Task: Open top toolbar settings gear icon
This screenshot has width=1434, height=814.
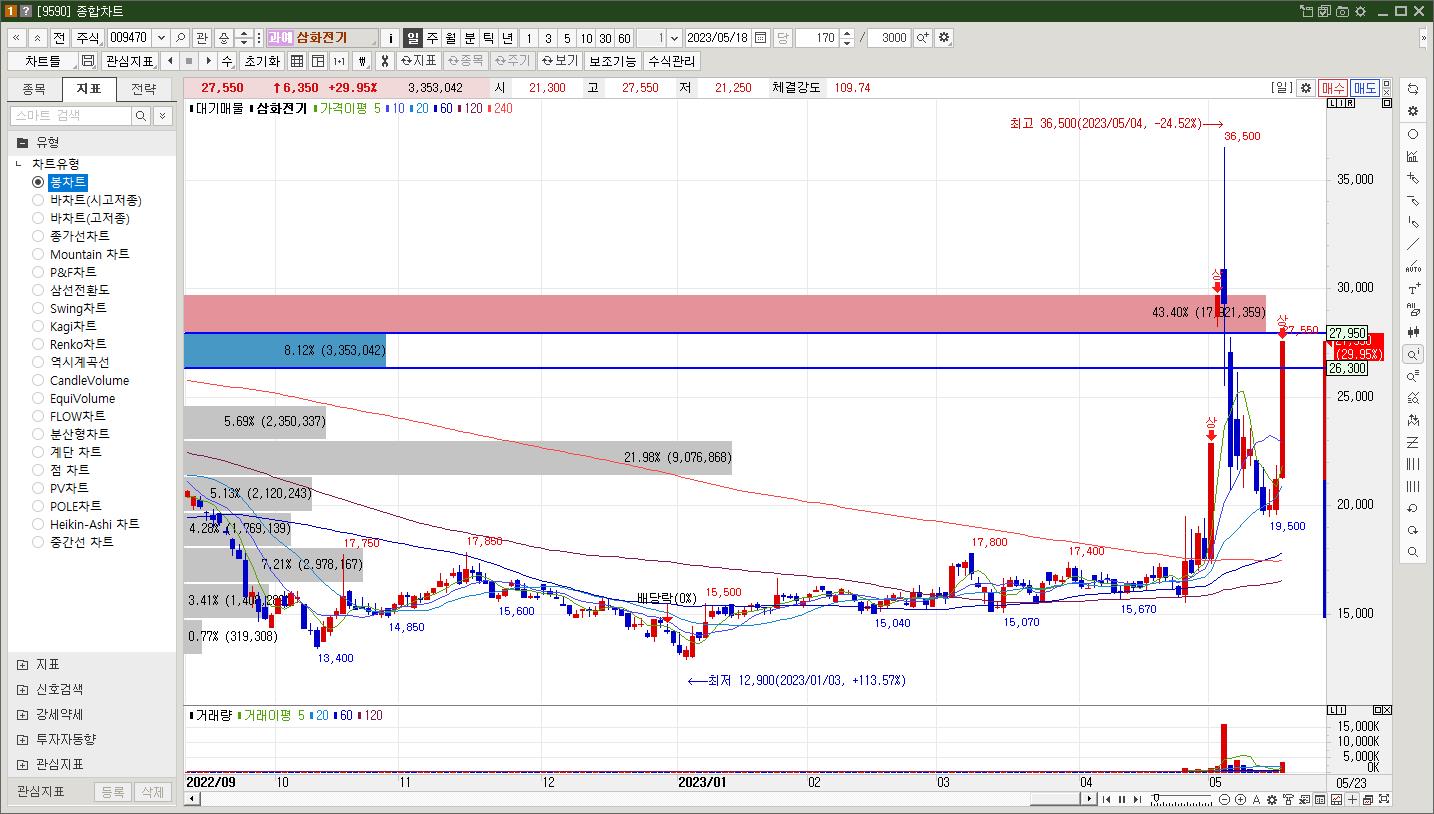Action: coord(944,38)
